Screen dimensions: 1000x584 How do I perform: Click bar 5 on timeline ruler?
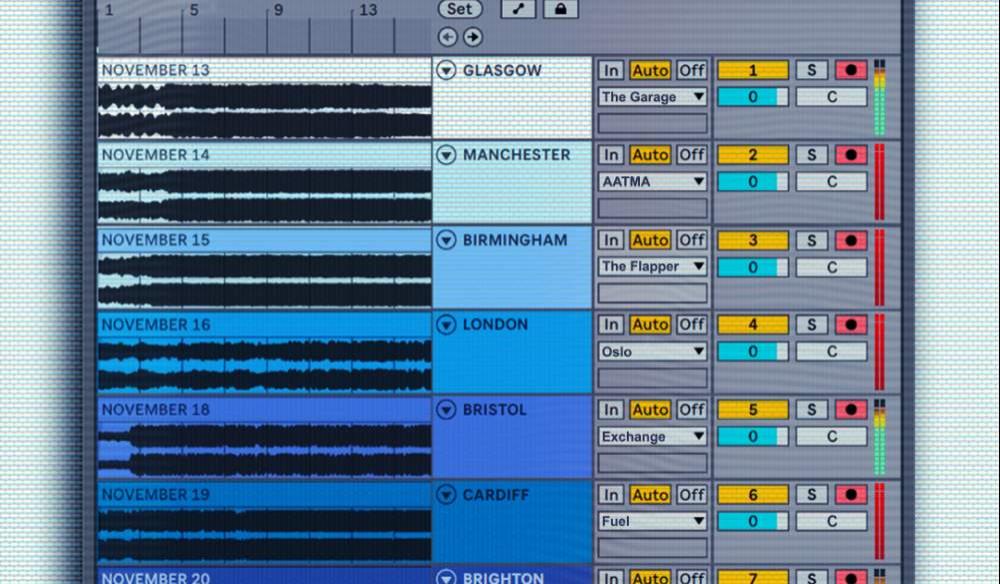(194, 10)
